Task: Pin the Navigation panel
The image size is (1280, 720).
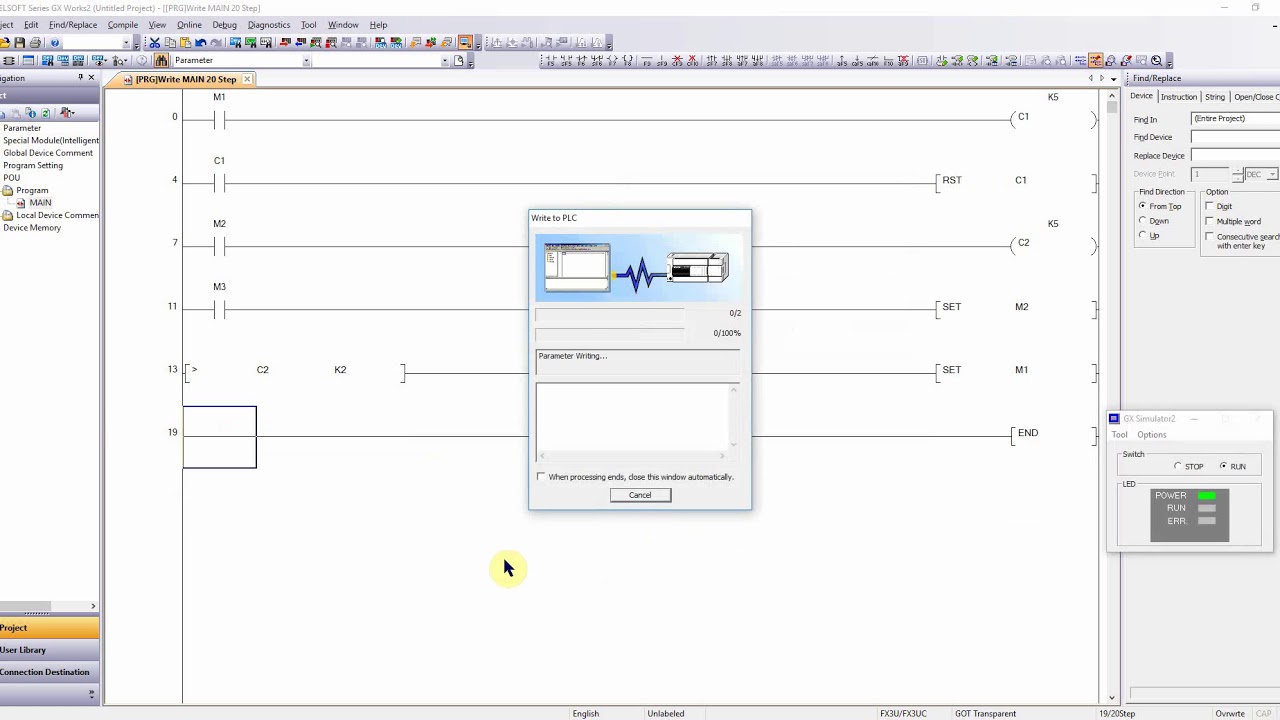Action: pos(81,78)
